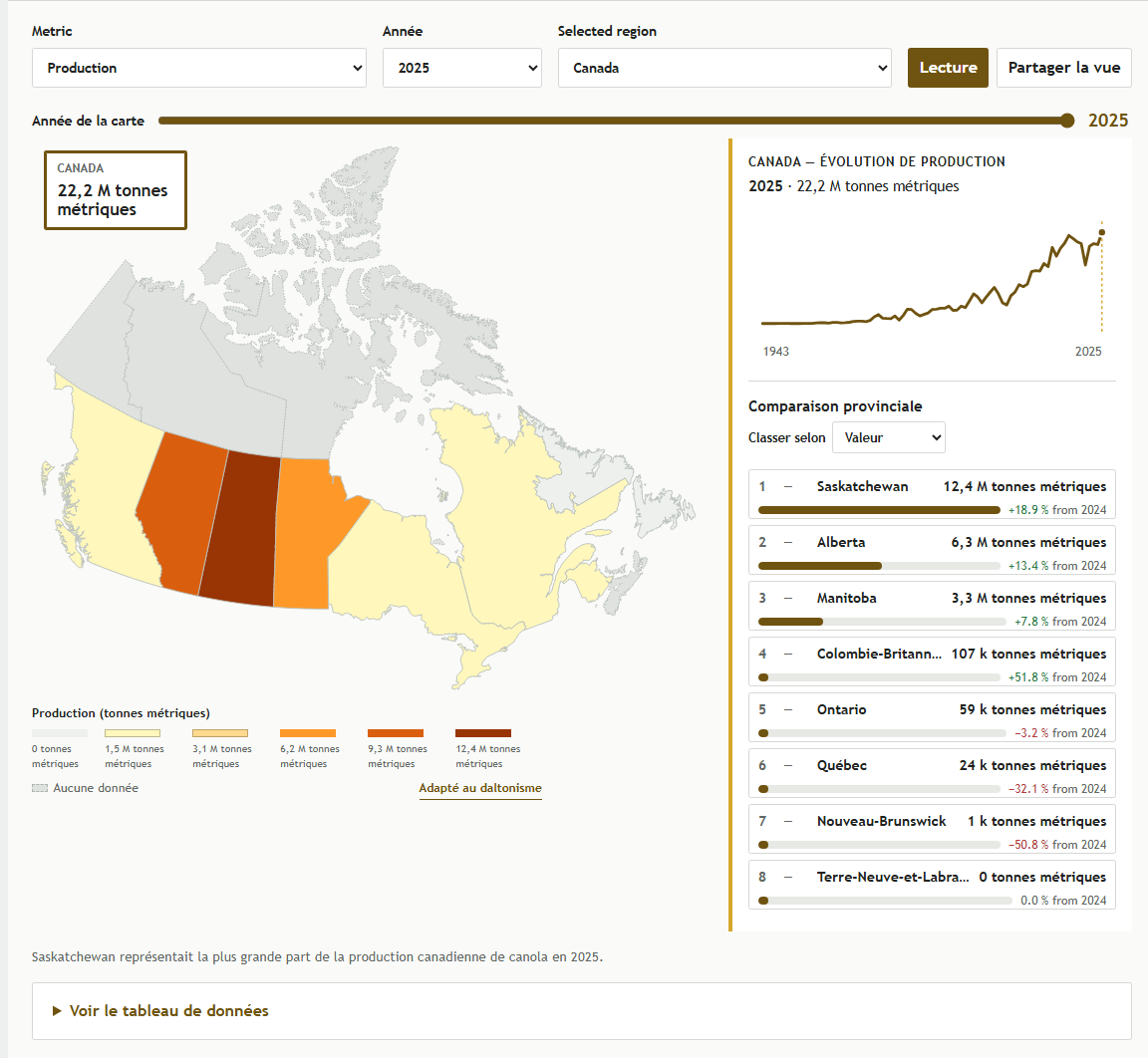Open the Colombie-Britannique ranking row
The height and width of the screenshot is (1058, 1148).
pyautogui.click(x=932, y=661)
